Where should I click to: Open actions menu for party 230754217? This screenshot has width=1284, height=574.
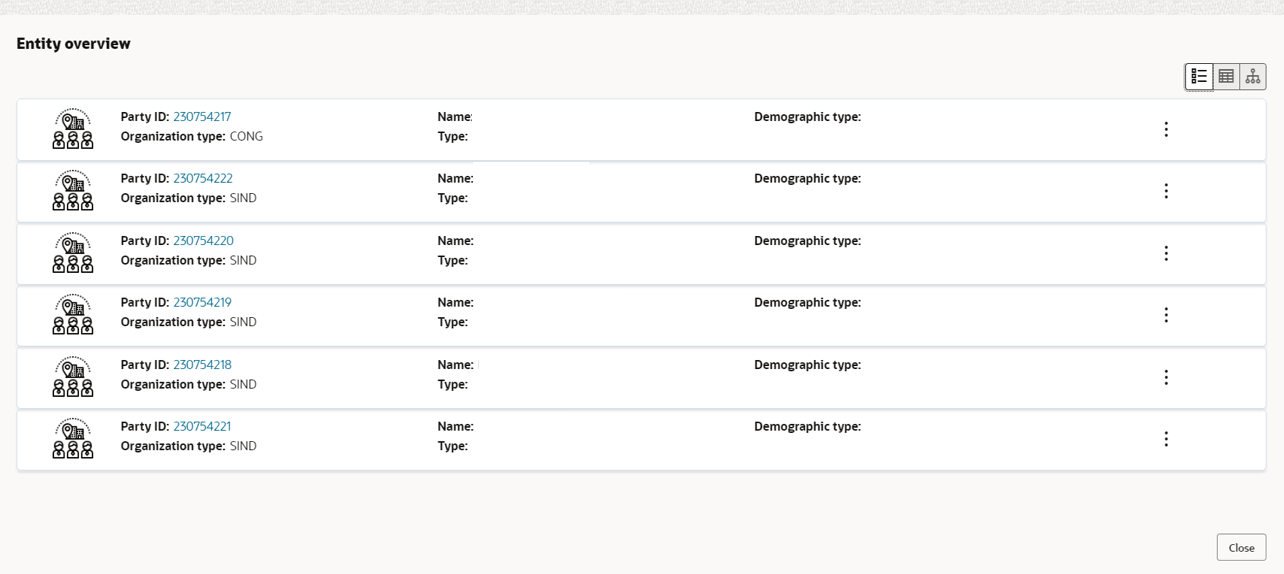1166,130
